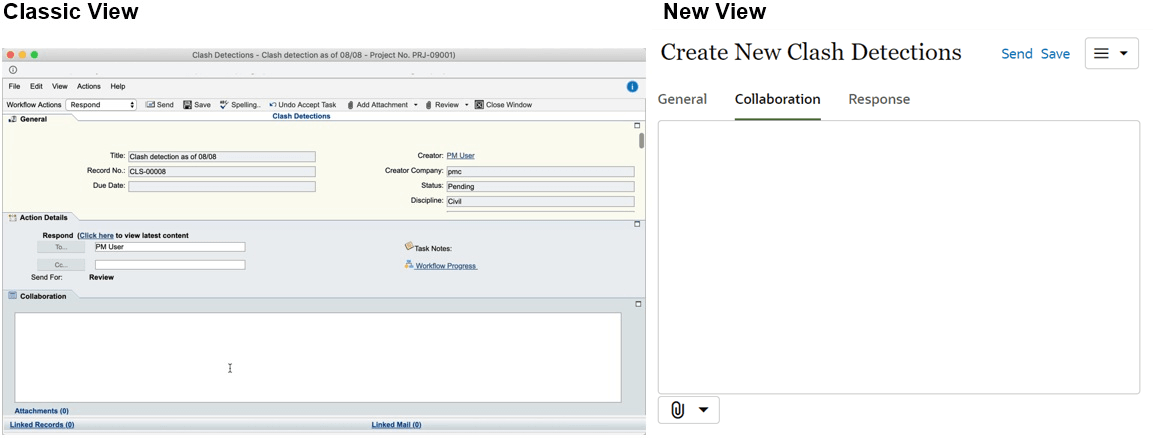Open the Linked Records (0) link
This screenshot has width=1153, height=442.
point(42,425)
